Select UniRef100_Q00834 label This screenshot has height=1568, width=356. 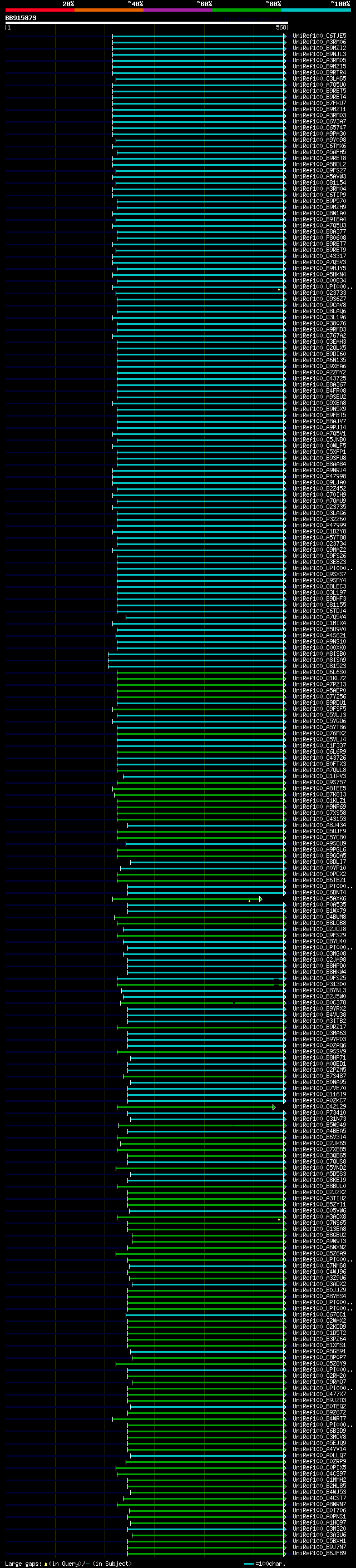(x=319, y=280)
